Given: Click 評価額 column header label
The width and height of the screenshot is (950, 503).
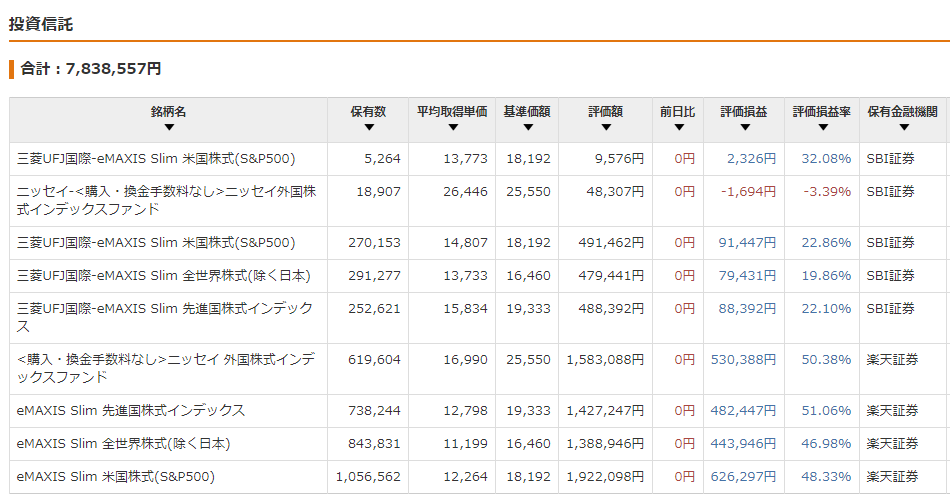Looking at the screenshot, I should pyautogui.click(x=605, y=112).
